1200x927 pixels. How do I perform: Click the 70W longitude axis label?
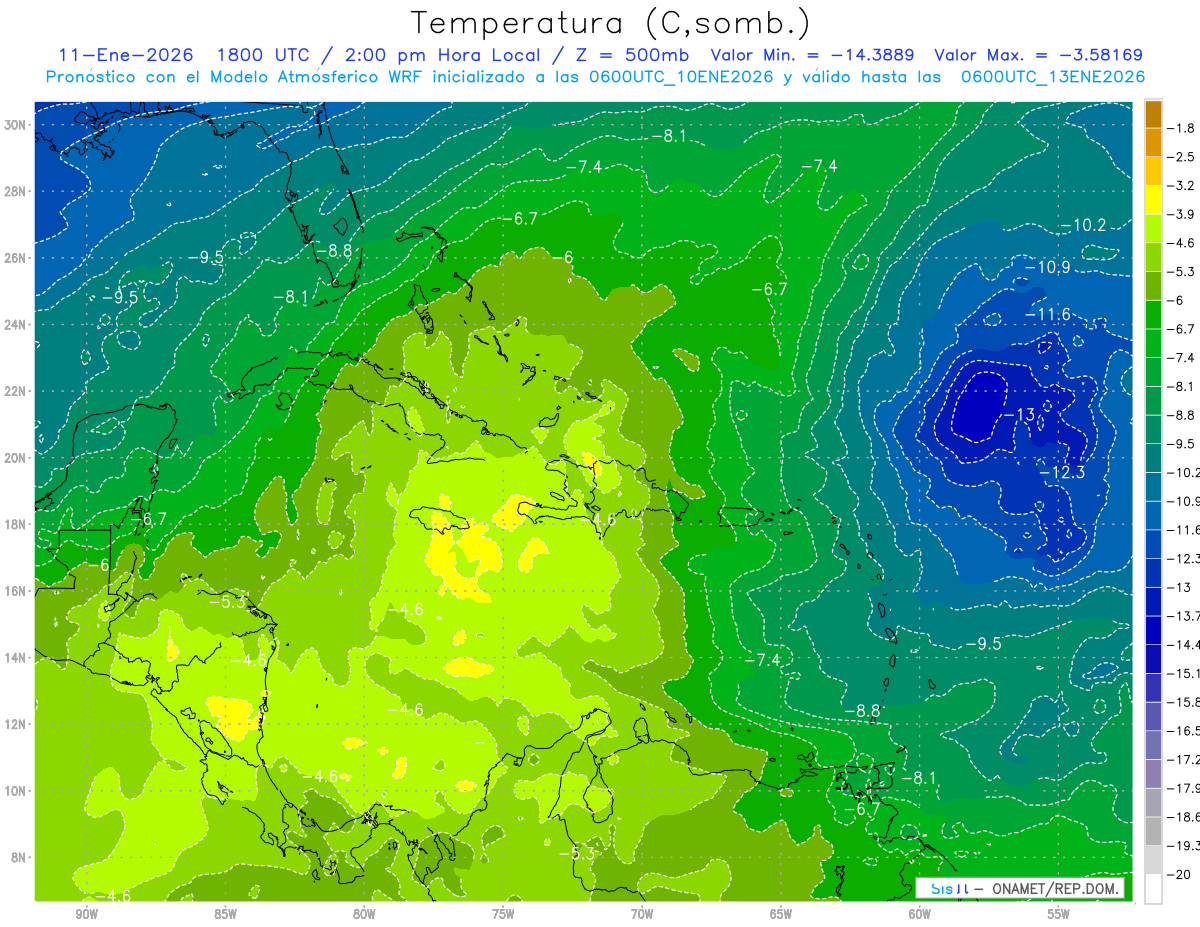coord(642,914)
